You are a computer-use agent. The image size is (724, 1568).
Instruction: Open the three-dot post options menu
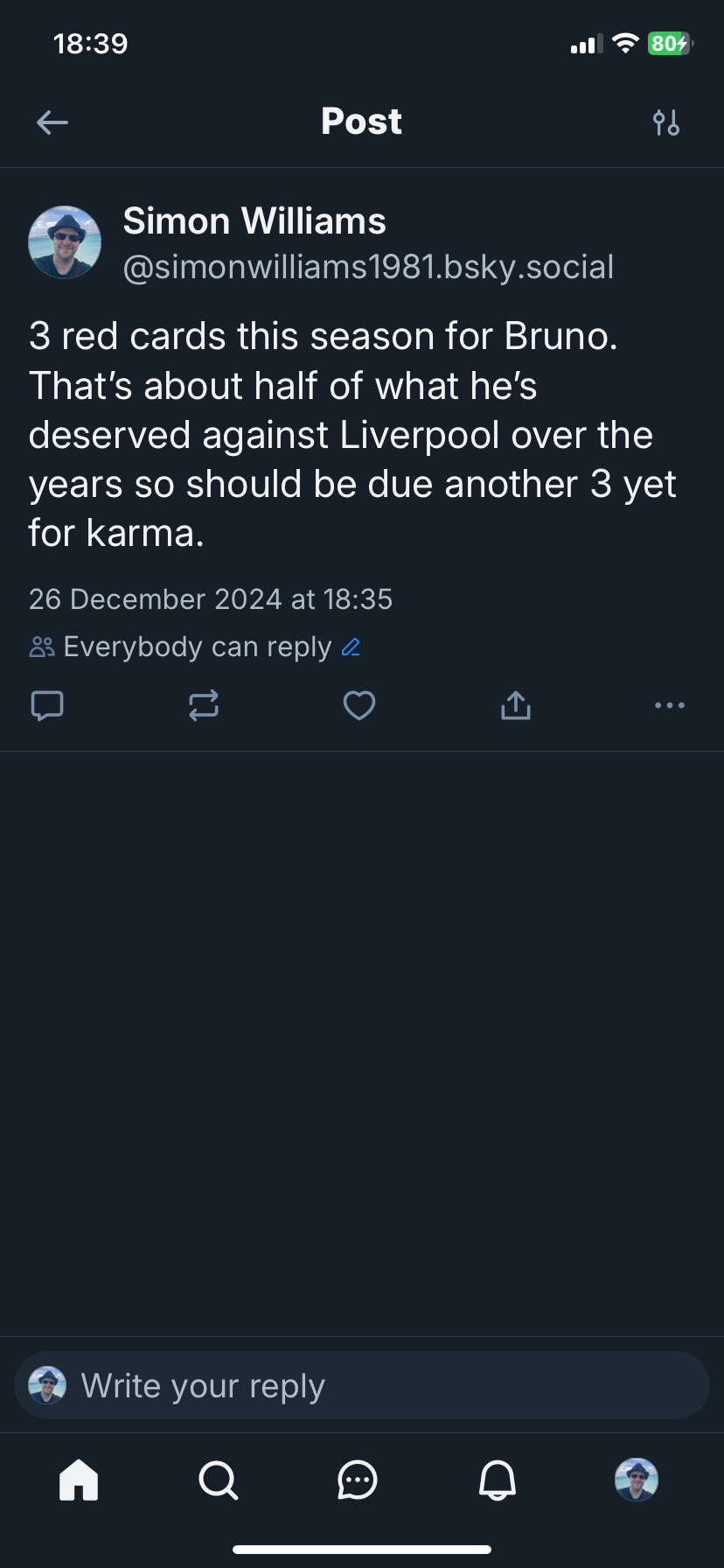pyautogui.click(x=670, y=705)
